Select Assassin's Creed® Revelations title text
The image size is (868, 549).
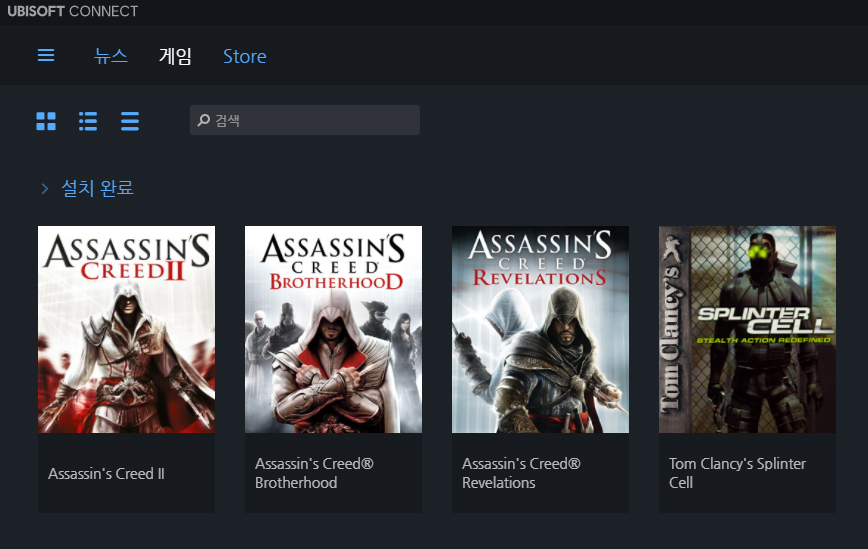pos(521,473)
